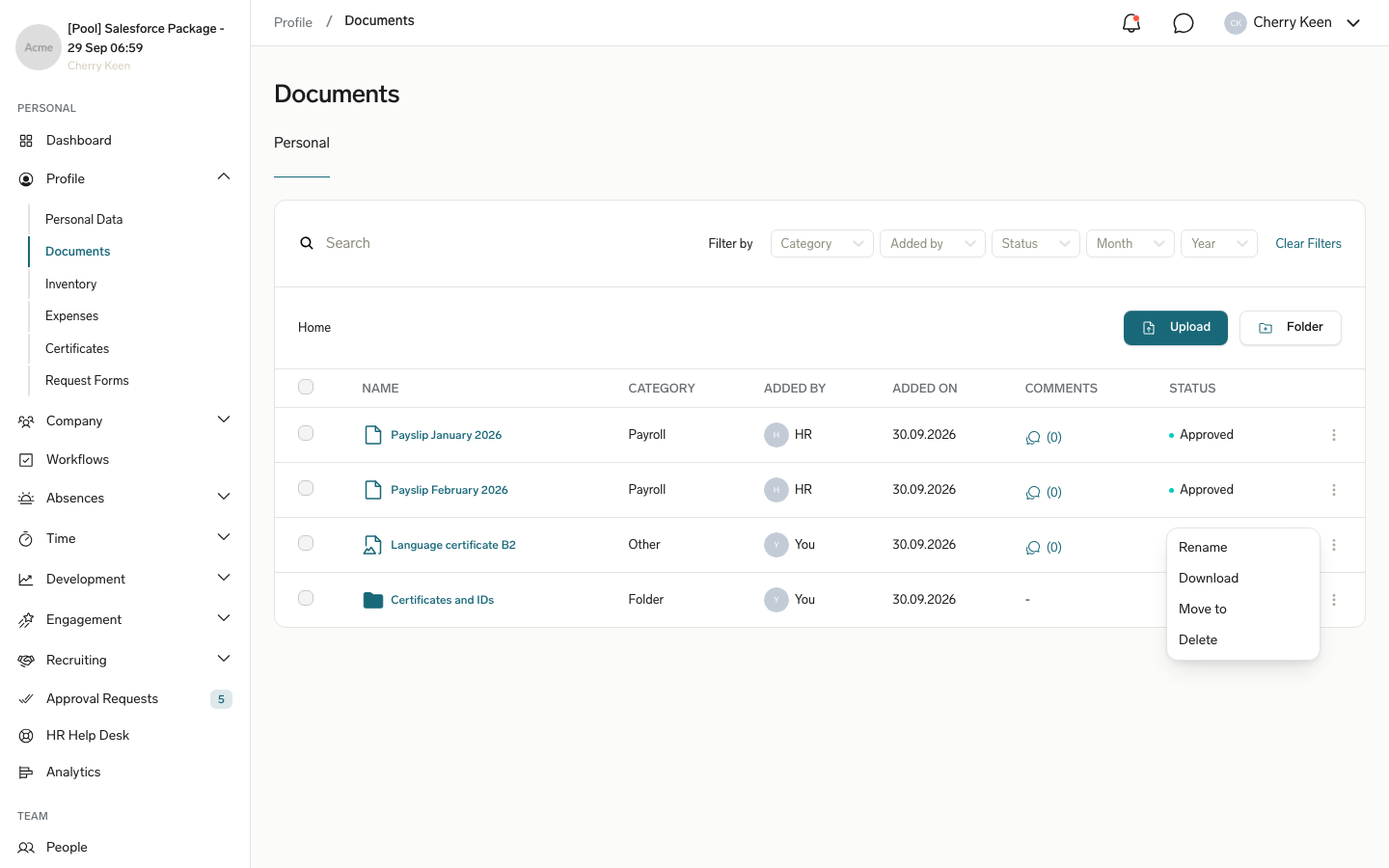Click the Certificates and IDs folder icon
This screenshot has width=1389, height=868.
click(373, 600)
